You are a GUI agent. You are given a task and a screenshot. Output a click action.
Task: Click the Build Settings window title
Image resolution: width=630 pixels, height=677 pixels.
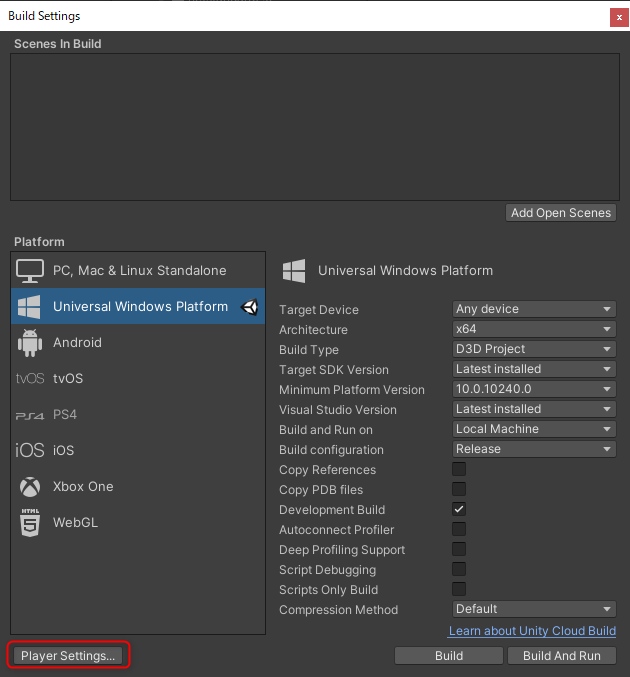(x=44, y=16)
